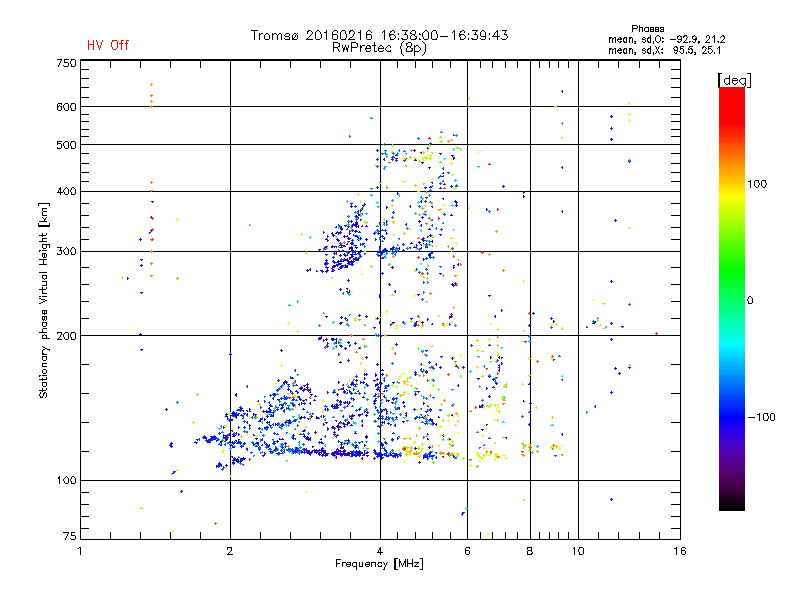
Task: Click the "RwPretec (8p)" subtitle
Action: click(x=379, y=48)
